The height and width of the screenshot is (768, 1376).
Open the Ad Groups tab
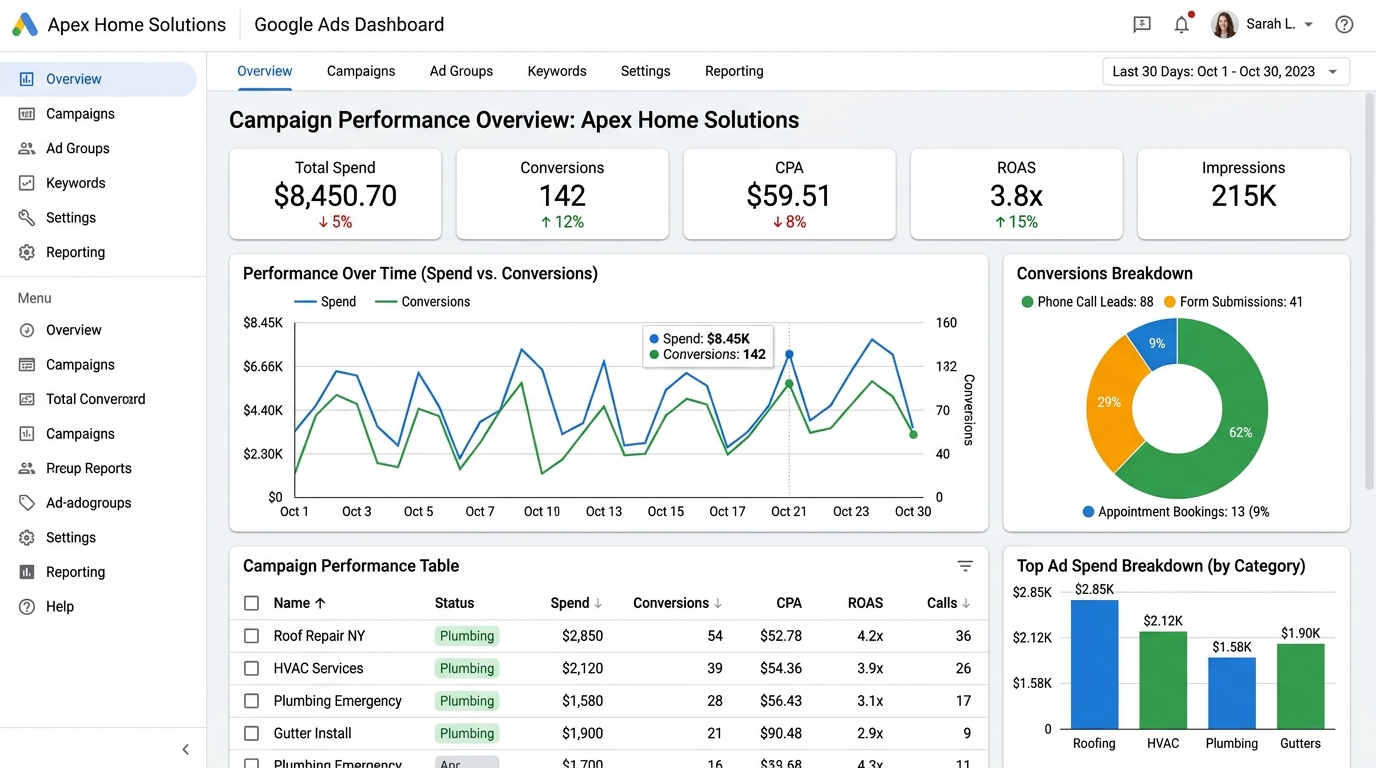click(461, 71)
